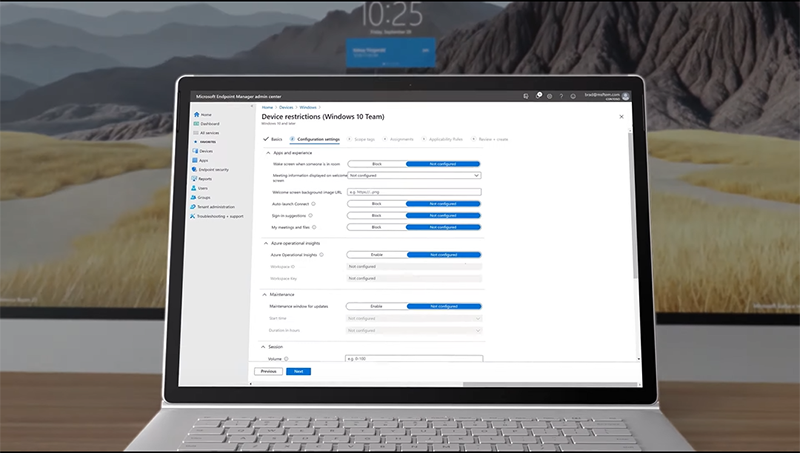
Task: Open Tenant administration icon
Action: coord(193,207)
